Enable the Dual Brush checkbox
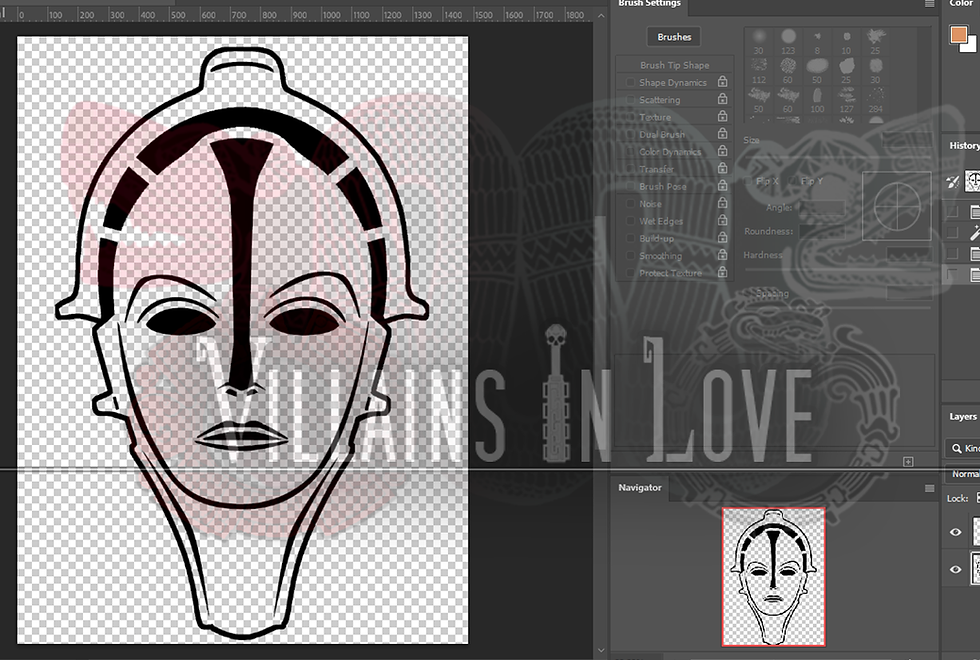The height and width of the screenshot is (660, 980). [630, 134]
